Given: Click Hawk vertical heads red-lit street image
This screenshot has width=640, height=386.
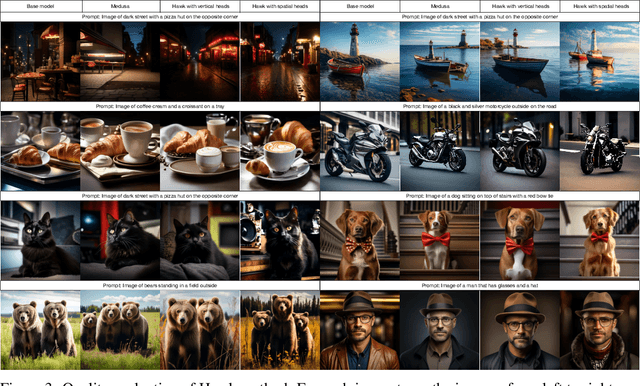Looking at the screenshot, I should (200, 62).
